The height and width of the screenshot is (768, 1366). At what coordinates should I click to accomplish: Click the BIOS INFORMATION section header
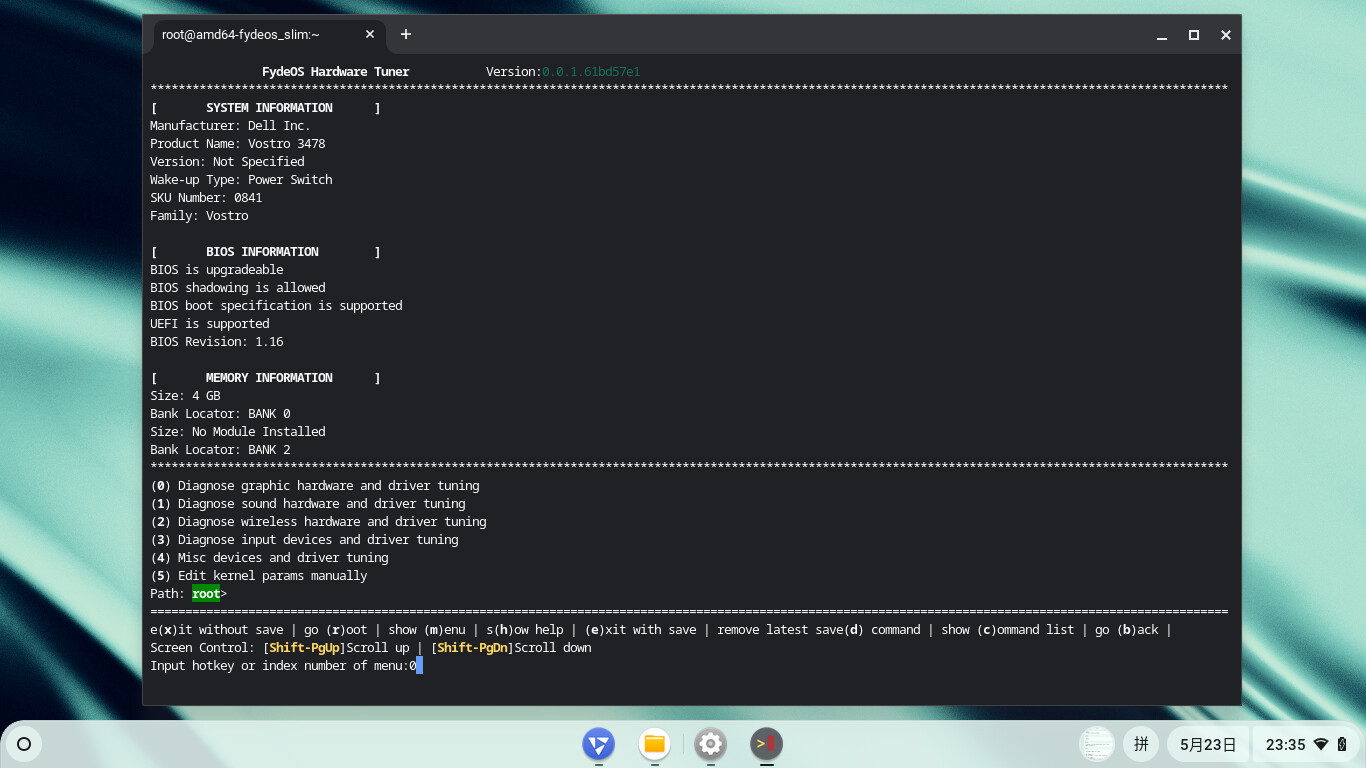[x=265, y=252]
